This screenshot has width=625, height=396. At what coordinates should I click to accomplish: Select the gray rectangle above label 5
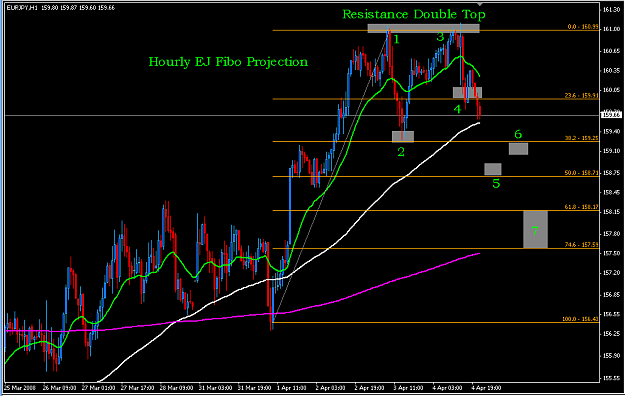pos(493,169)
